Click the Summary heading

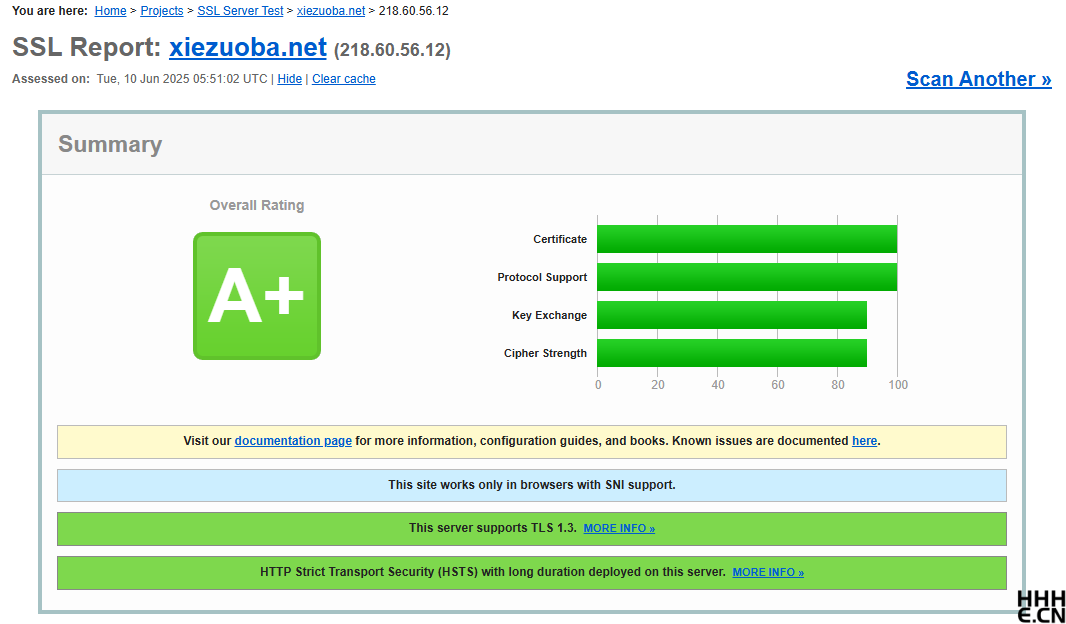coord(110,145)
